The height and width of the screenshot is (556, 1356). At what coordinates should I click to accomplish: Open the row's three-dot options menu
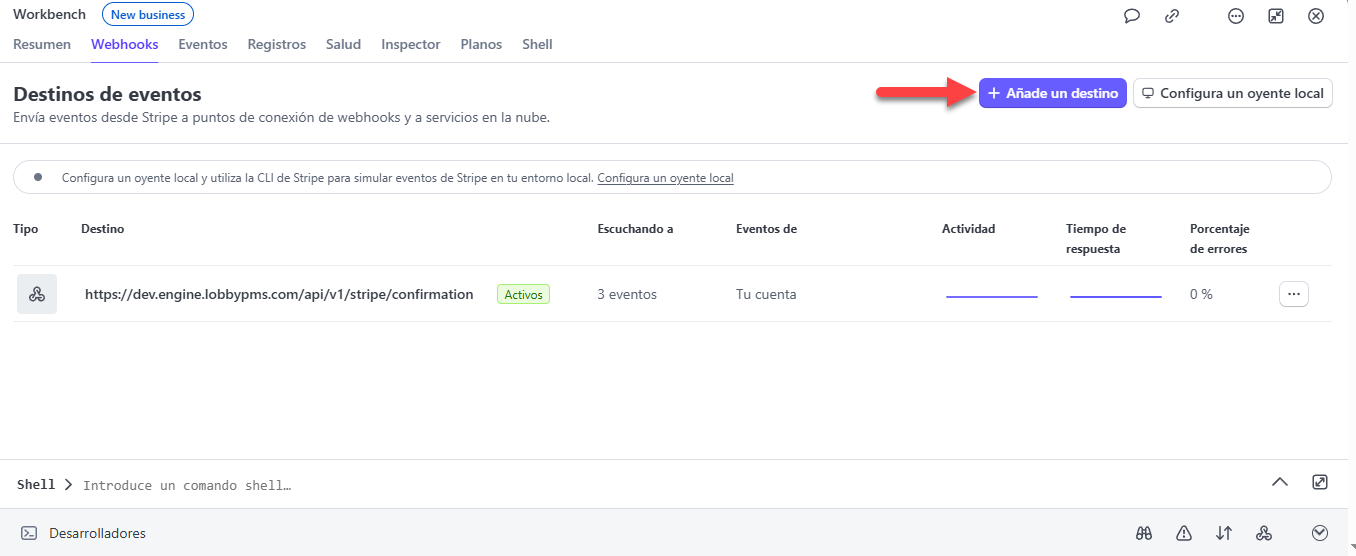click(x=1293, y=294)
